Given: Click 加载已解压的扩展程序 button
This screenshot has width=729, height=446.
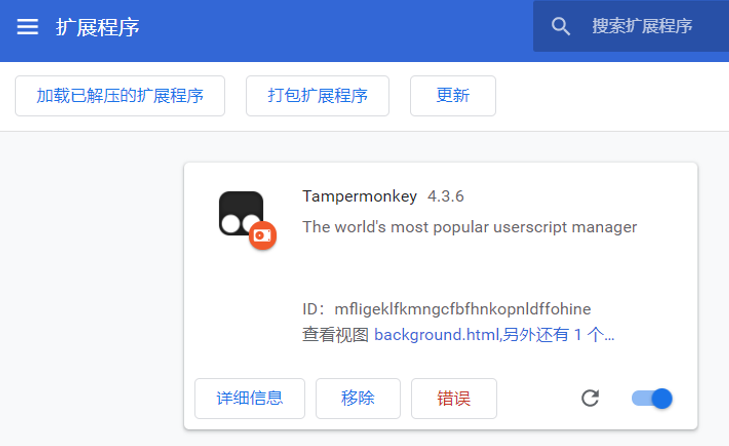Looking at the screenshot, I should point(120,96).
